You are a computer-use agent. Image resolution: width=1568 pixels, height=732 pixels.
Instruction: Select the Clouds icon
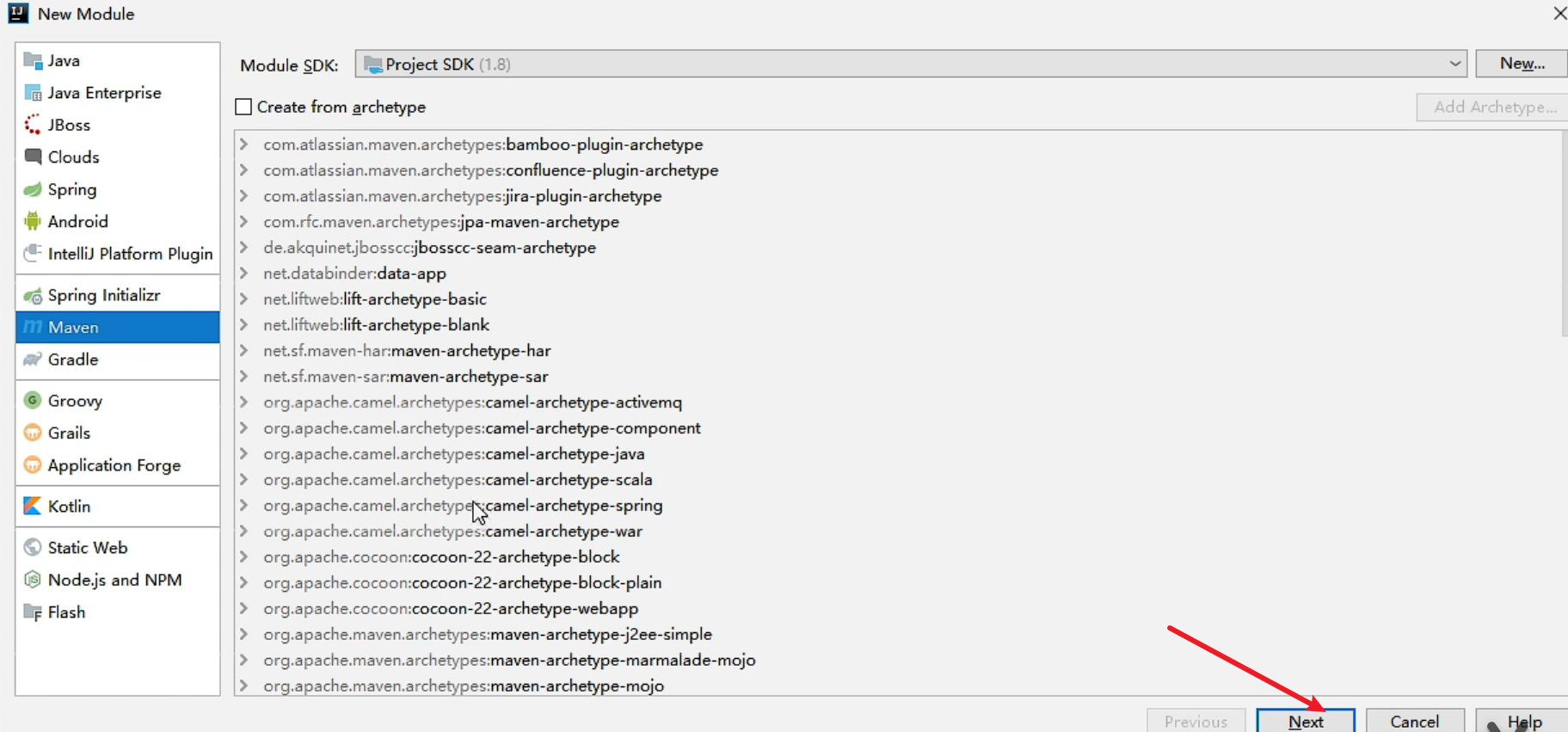pyautogui.click(x=33, y=157)
